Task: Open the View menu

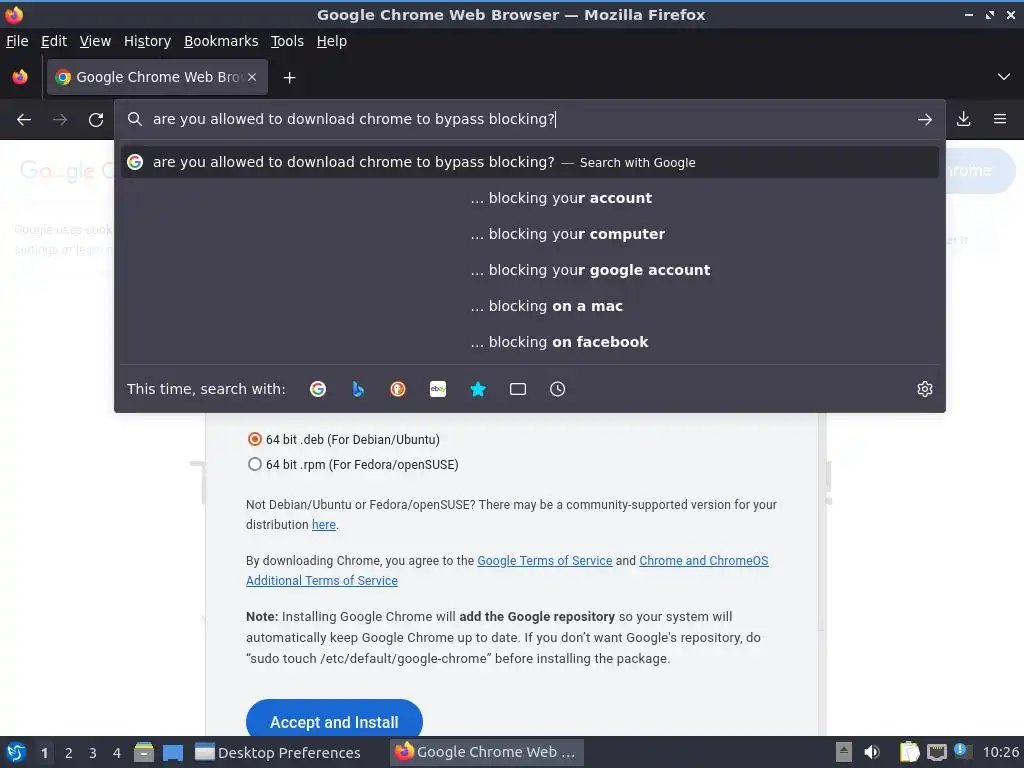Action: [x=95, y=41]
